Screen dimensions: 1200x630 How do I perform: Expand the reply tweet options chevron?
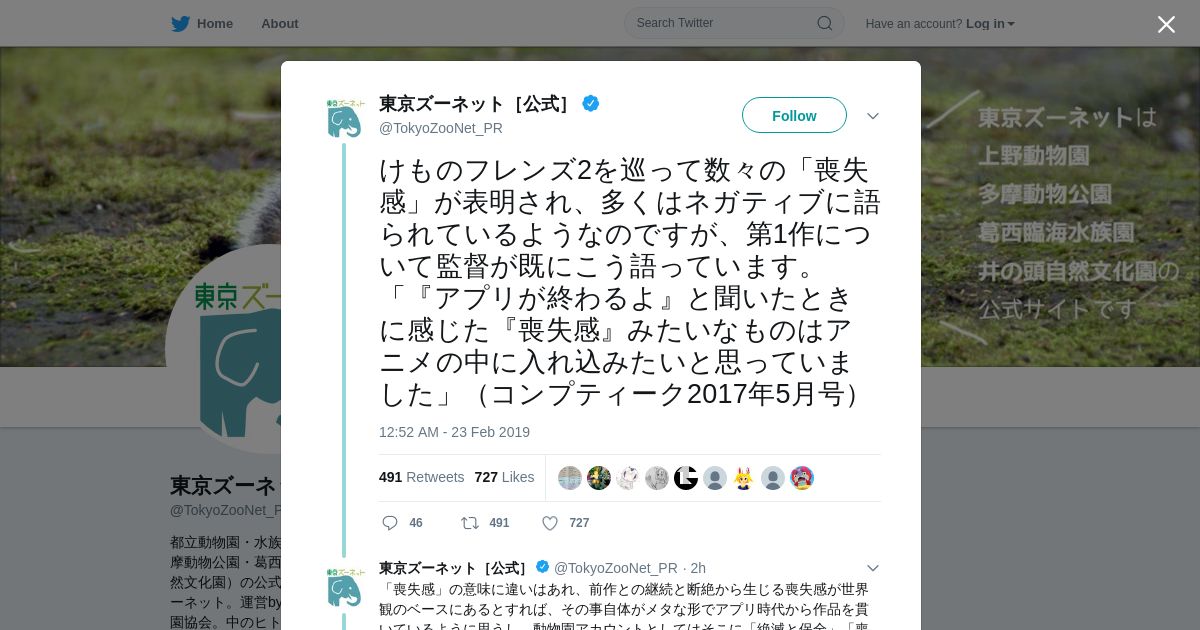pos(873,568)
